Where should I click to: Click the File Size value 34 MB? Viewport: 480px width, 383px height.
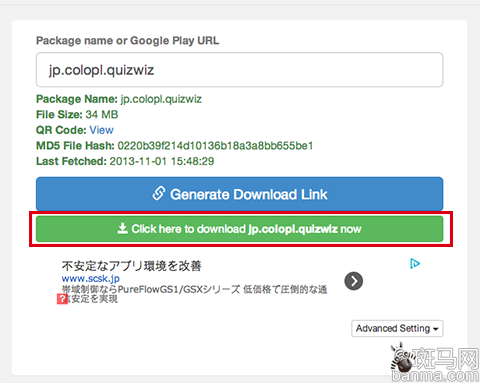pos(102,115)
